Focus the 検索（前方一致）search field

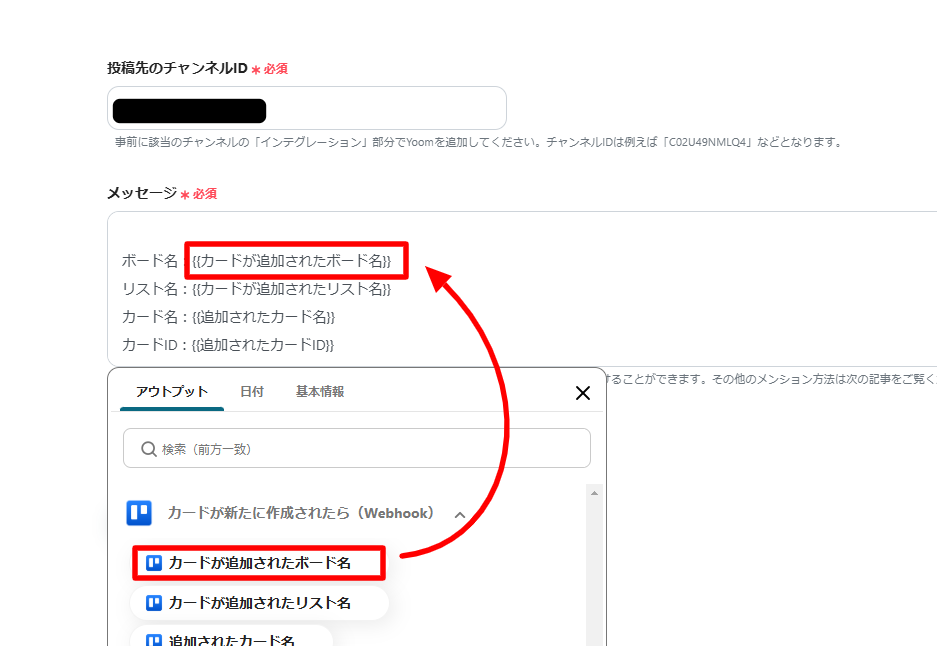point(357,448)
